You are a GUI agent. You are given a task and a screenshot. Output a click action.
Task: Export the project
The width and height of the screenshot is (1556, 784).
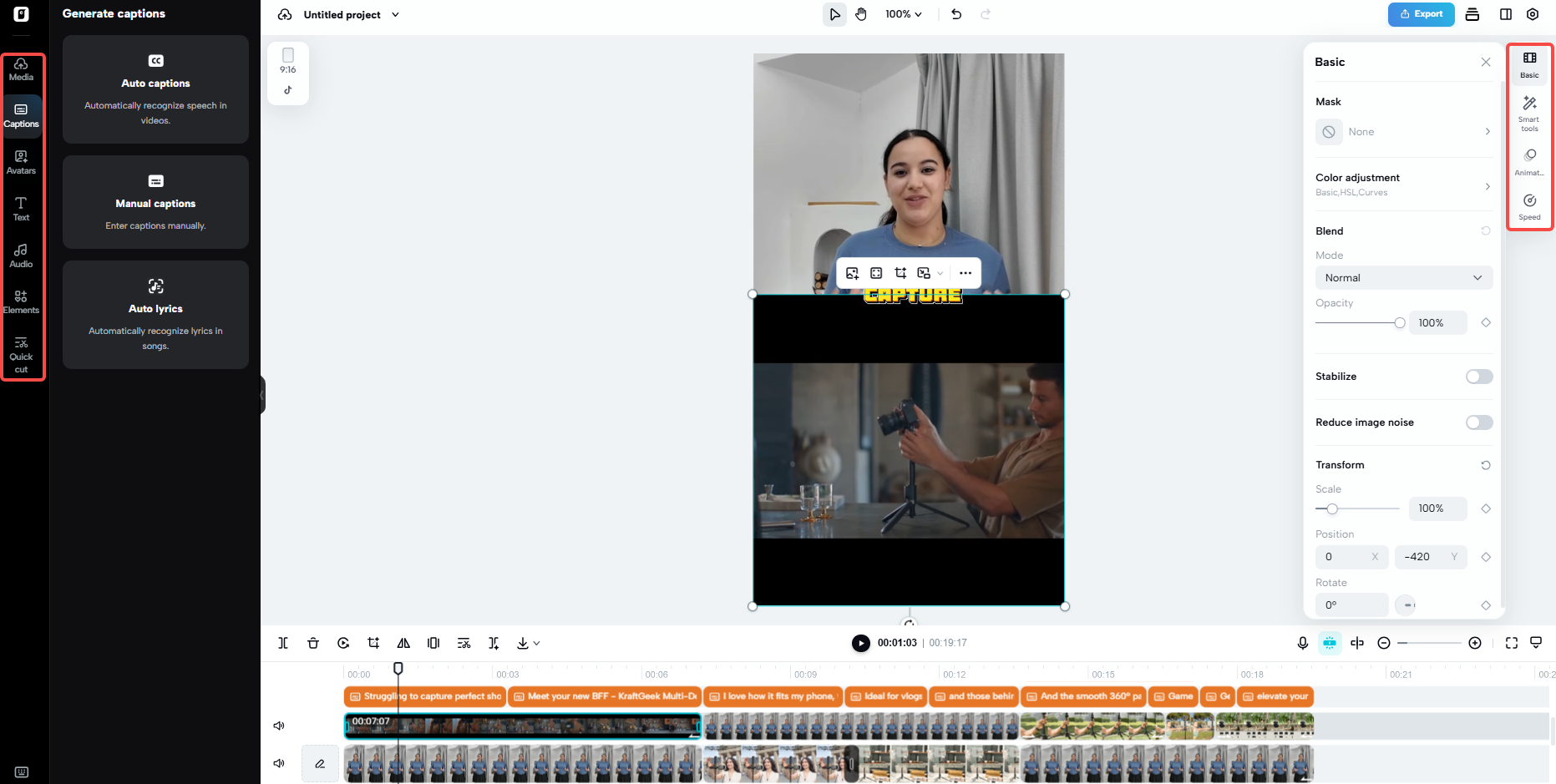[1422, 14]
